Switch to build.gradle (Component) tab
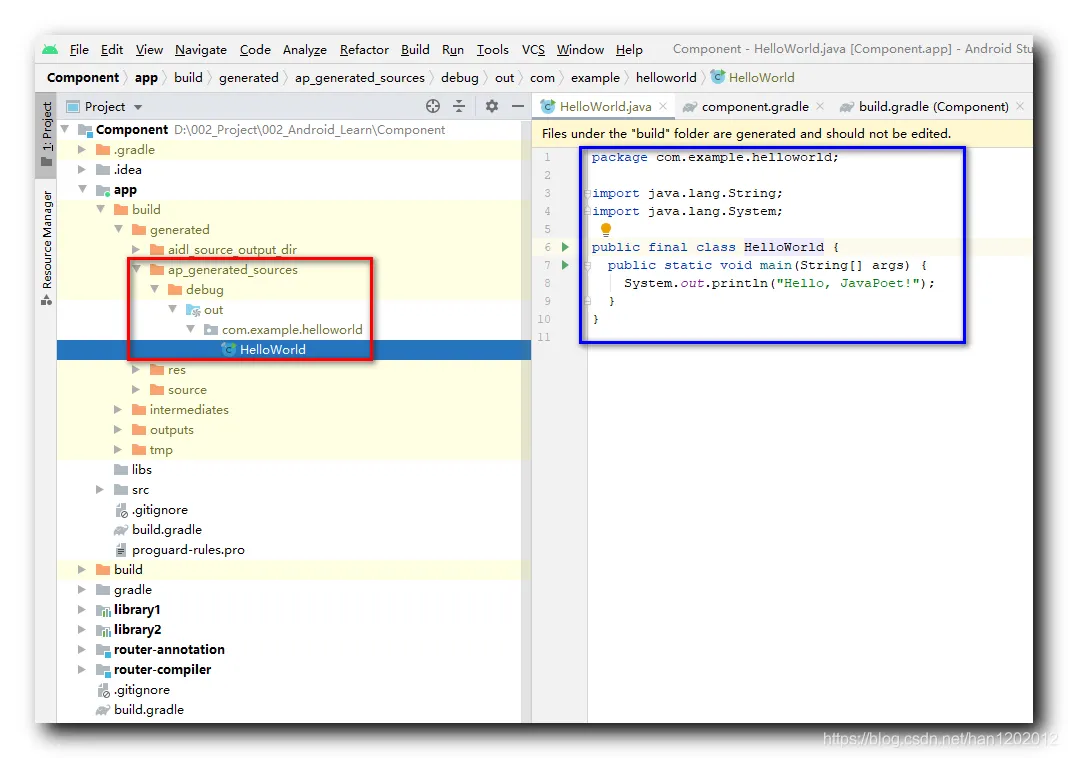Image resolution: width=1068 pixels, height=758 pixels. click(x=933, y=106)
